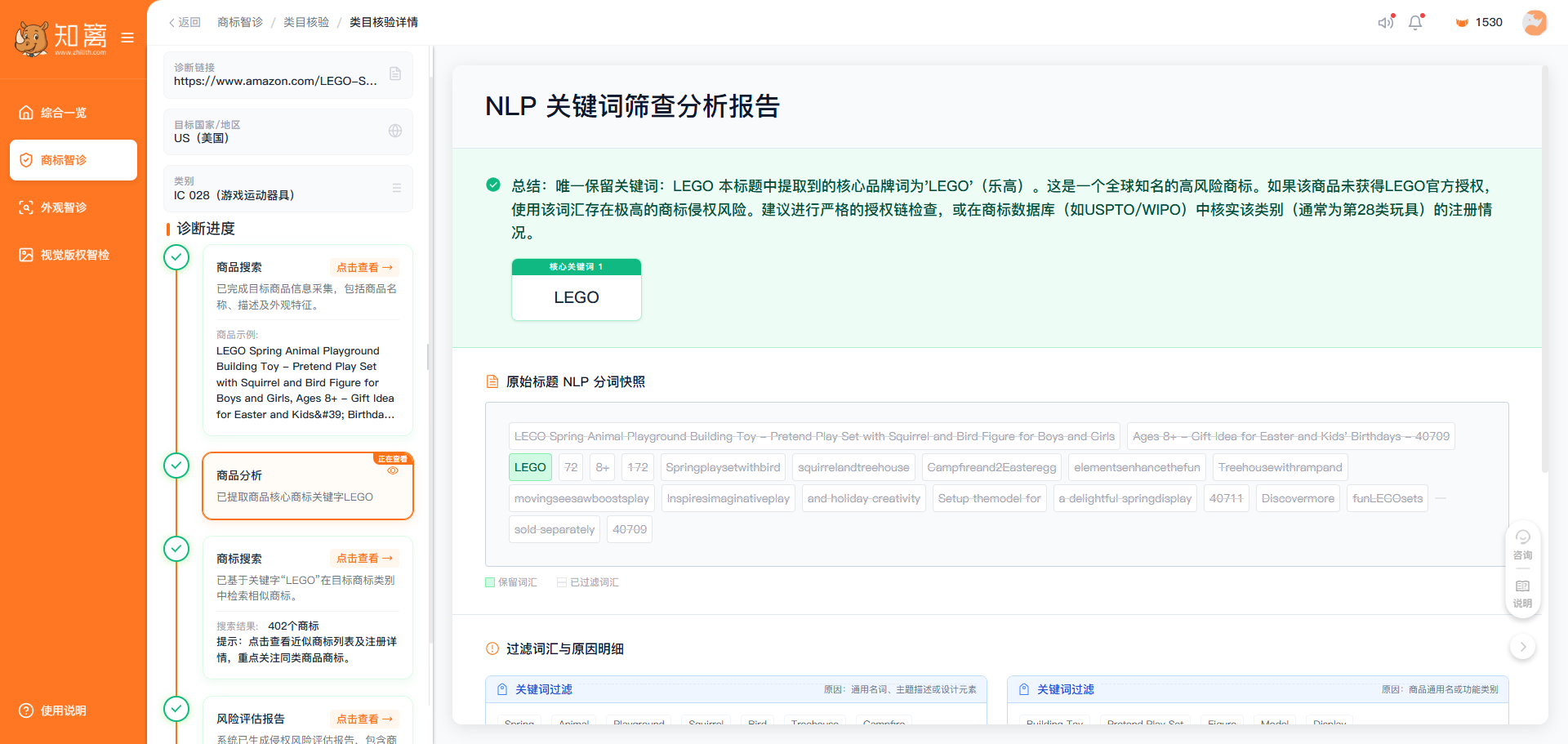Click the check circle for 商品搜索 step
Image resolution: width=1568 pixels, height=744 pixels.
tap(176, 257)
